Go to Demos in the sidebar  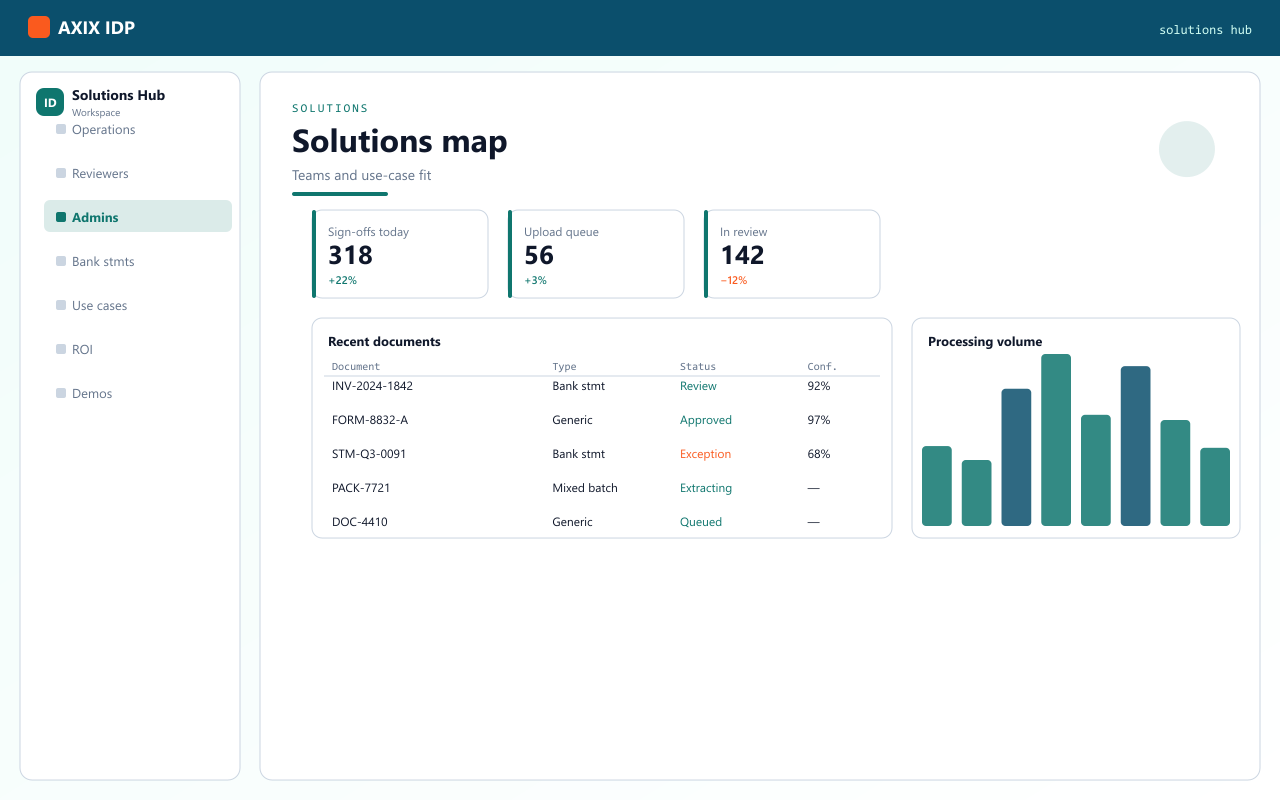click(138, 393)
